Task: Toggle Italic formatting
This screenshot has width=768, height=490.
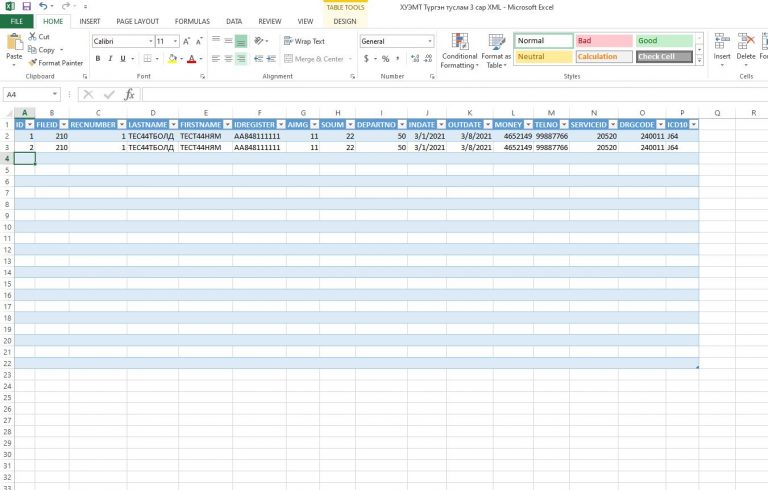Action: 110,59
